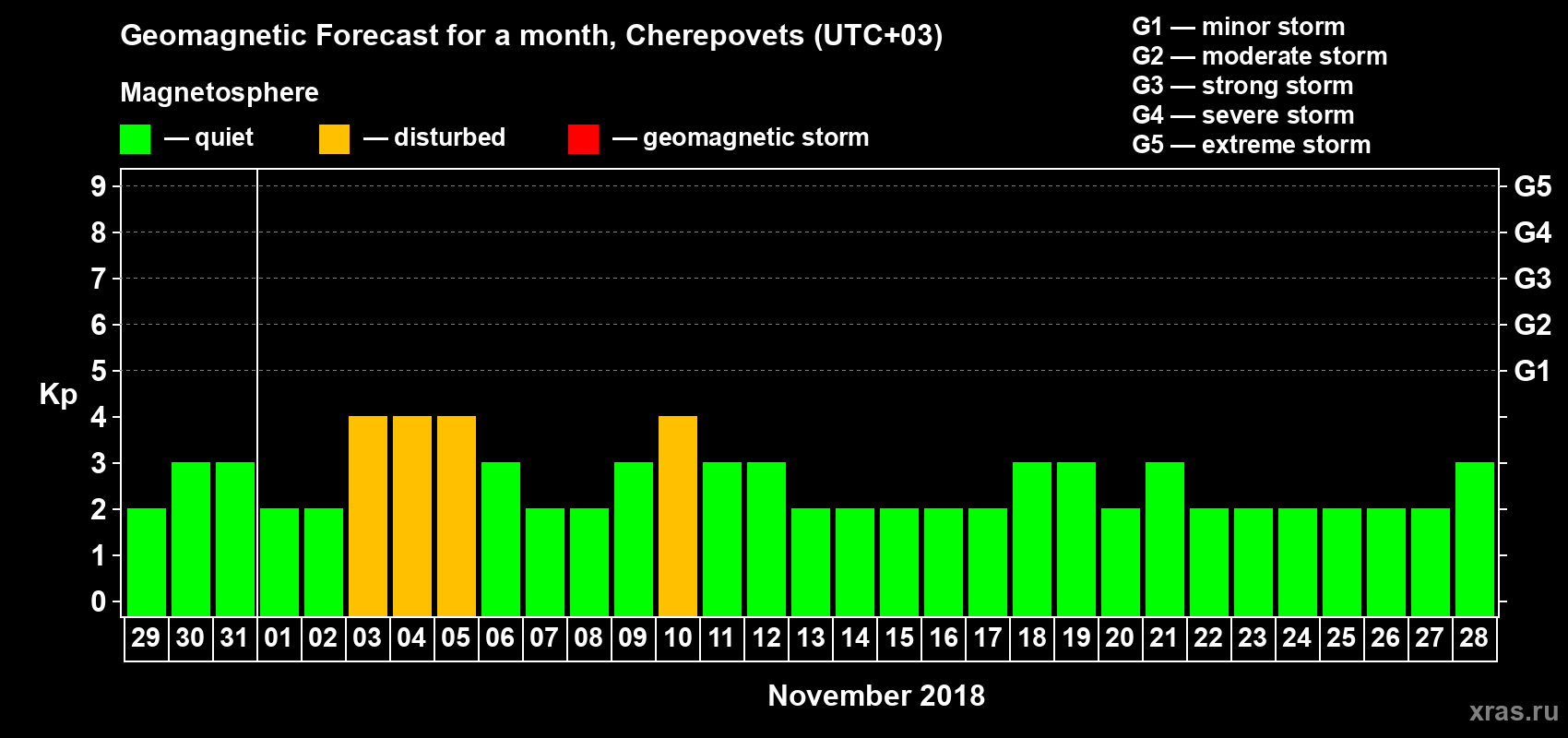Click the orange disturbed legend swatch
This screenshot has width=1568, height=738.
click(334, 139)
